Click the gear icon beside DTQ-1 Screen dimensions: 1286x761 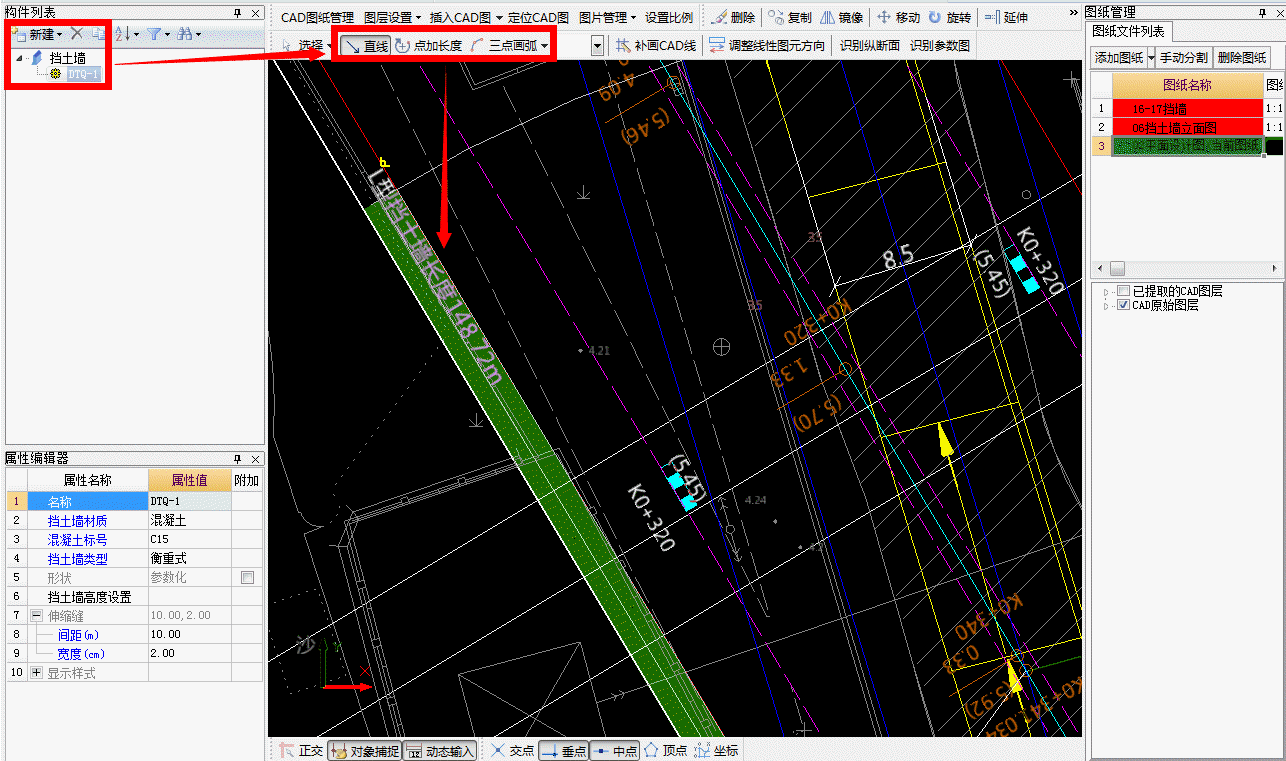(56, 75)
